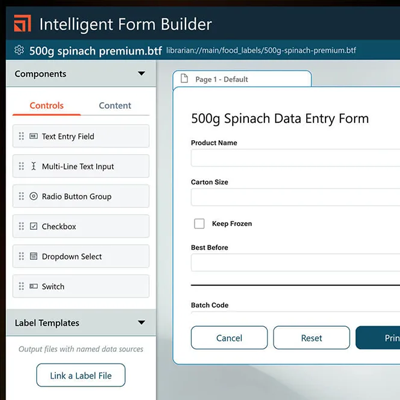Screen dimensions: 400x400
Task: Click the Radio Button Group icon
Action: pos(34,196)
